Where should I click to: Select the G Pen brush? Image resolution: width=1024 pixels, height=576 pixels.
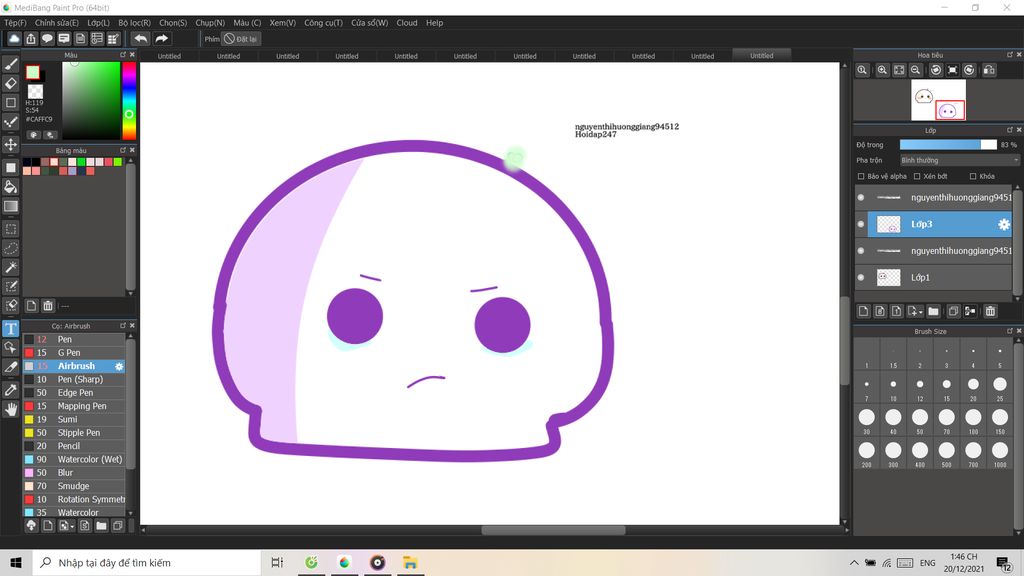pos(74,353)
